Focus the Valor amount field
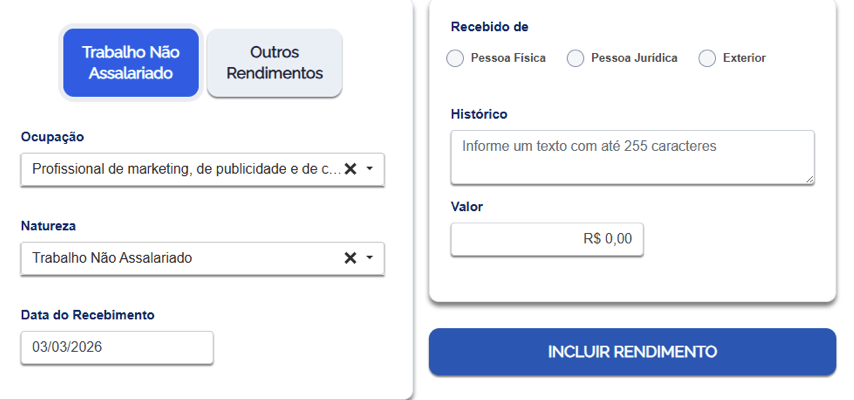The height and width of the screenshot is (400, 854). tap(547, 239)
